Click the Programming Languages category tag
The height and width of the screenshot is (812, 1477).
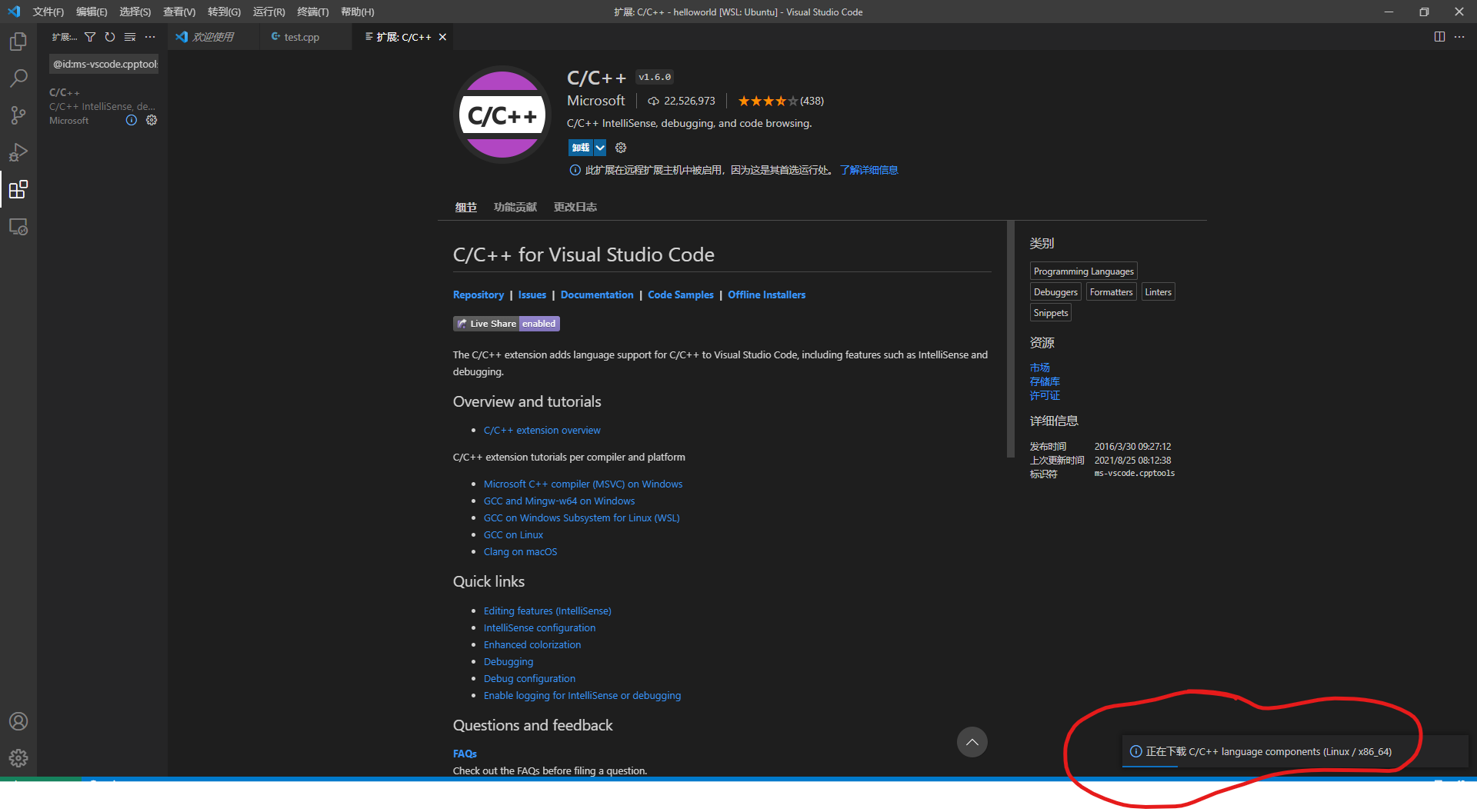[x=1083, y=271]
